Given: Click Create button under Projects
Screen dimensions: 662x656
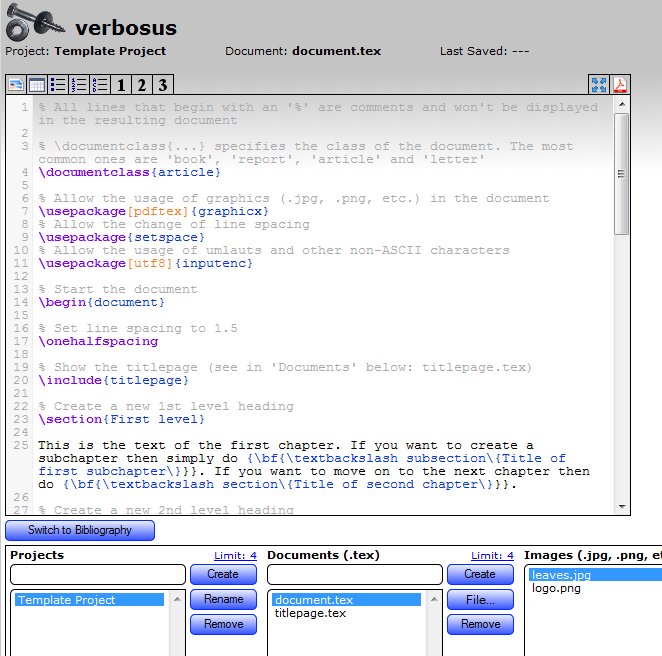Looking at the screenshot, I should (x=223, y=574).
